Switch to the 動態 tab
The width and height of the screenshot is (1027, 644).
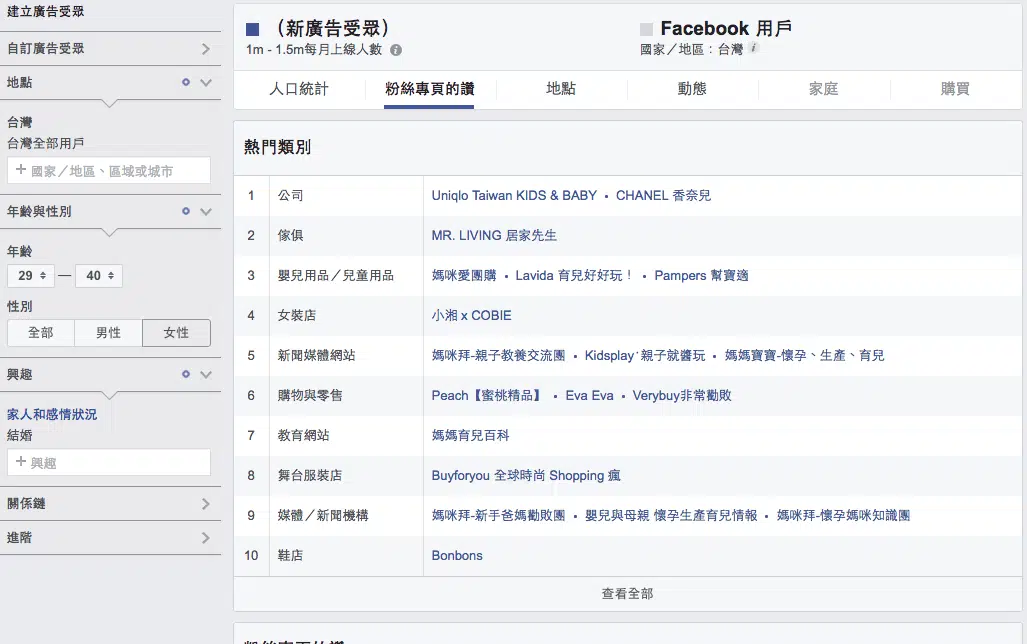692,89
